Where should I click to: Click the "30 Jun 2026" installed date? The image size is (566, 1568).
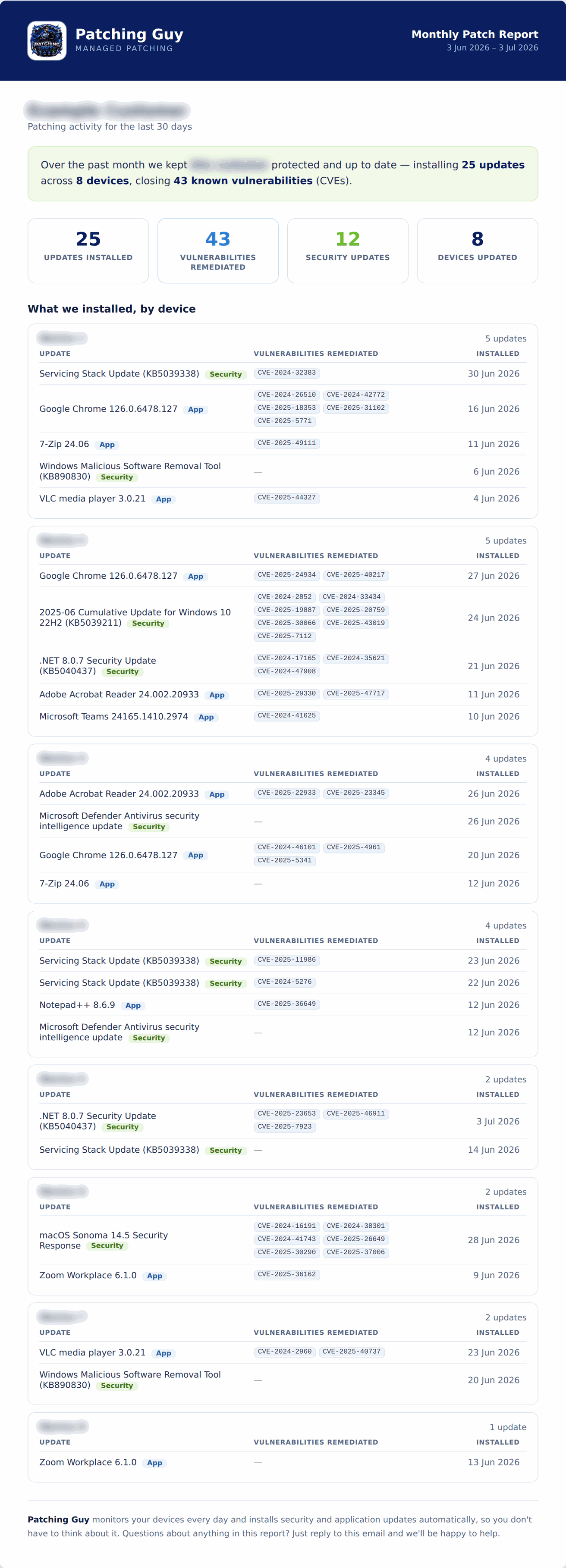click(494, 374)
